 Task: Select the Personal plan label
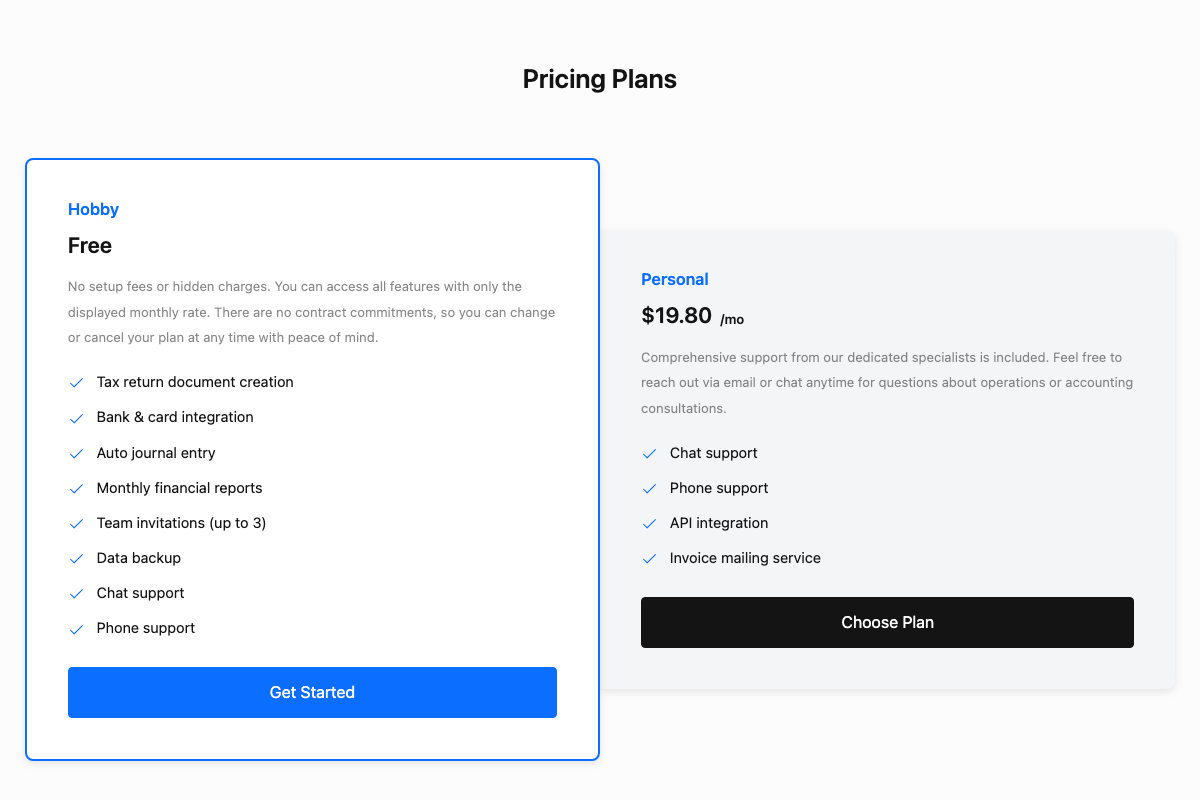click(x=675, y=279)
